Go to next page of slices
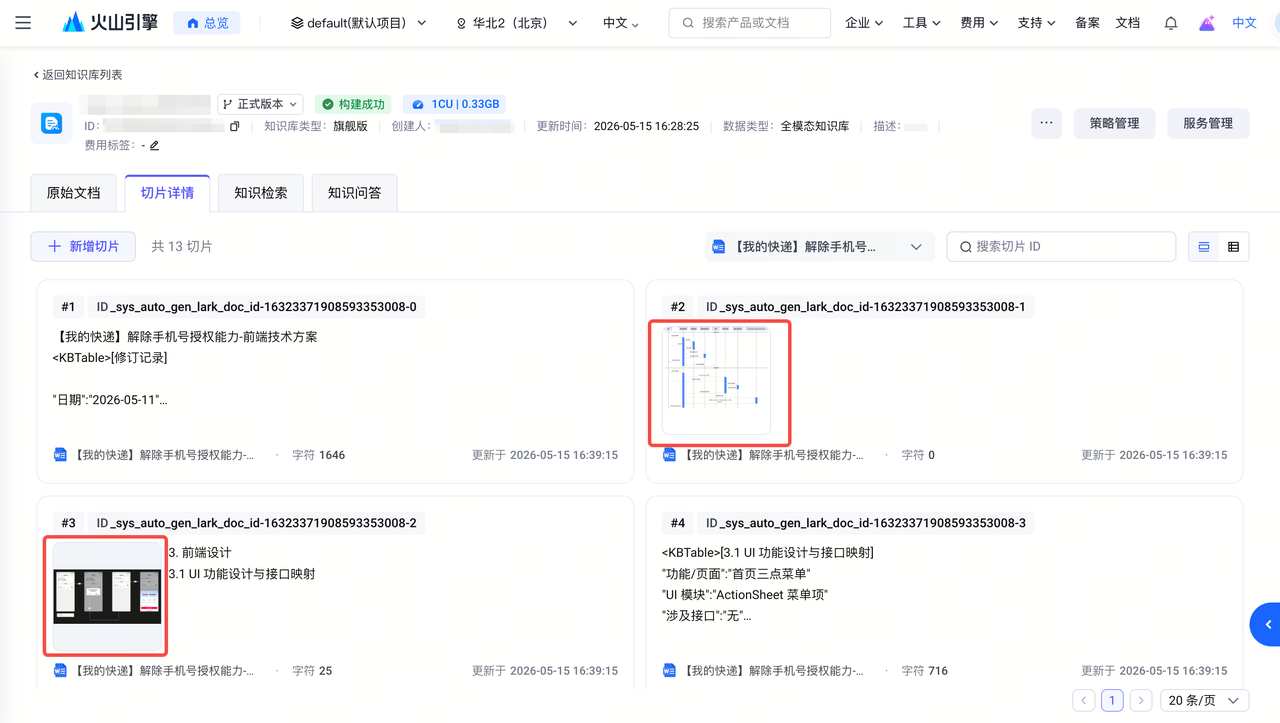Viewport: 1280px width, 723px height. pos(1141,701)
